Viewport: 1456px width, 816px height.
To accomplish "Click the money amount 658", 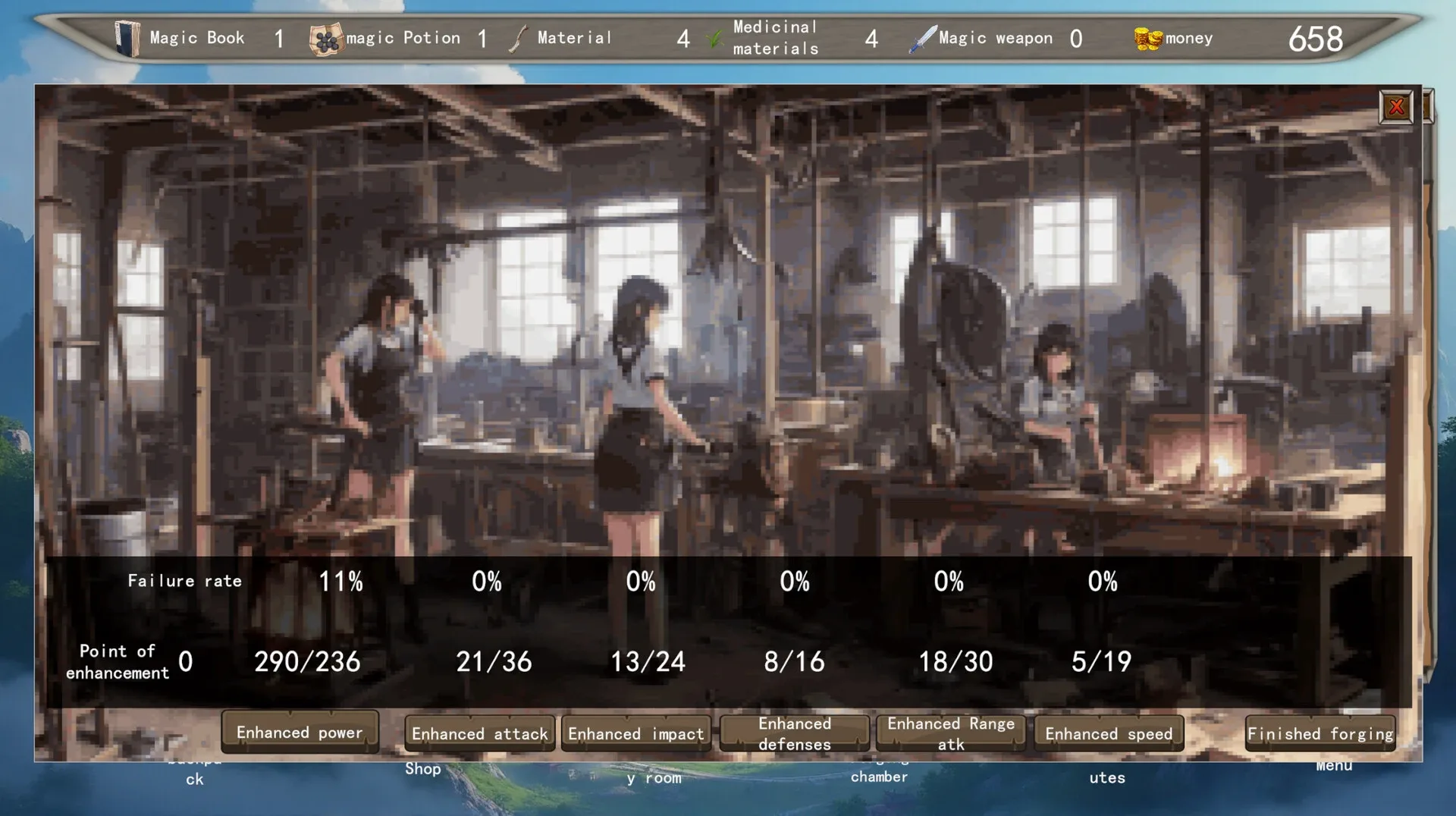I will pos(1315,39).
